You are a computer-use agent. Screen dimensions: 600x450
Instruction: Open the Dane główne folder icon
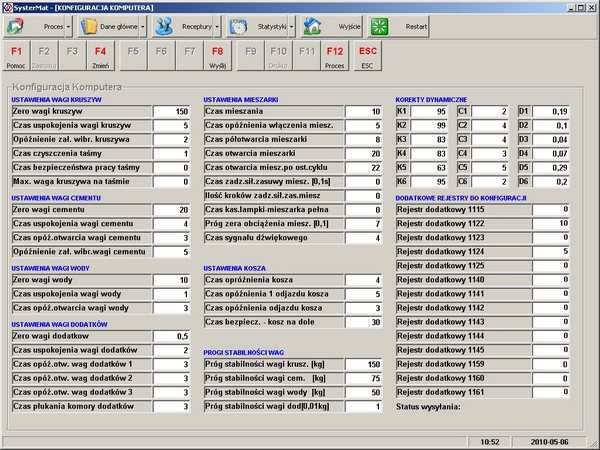pyautogui.click(x=89, y=26)
